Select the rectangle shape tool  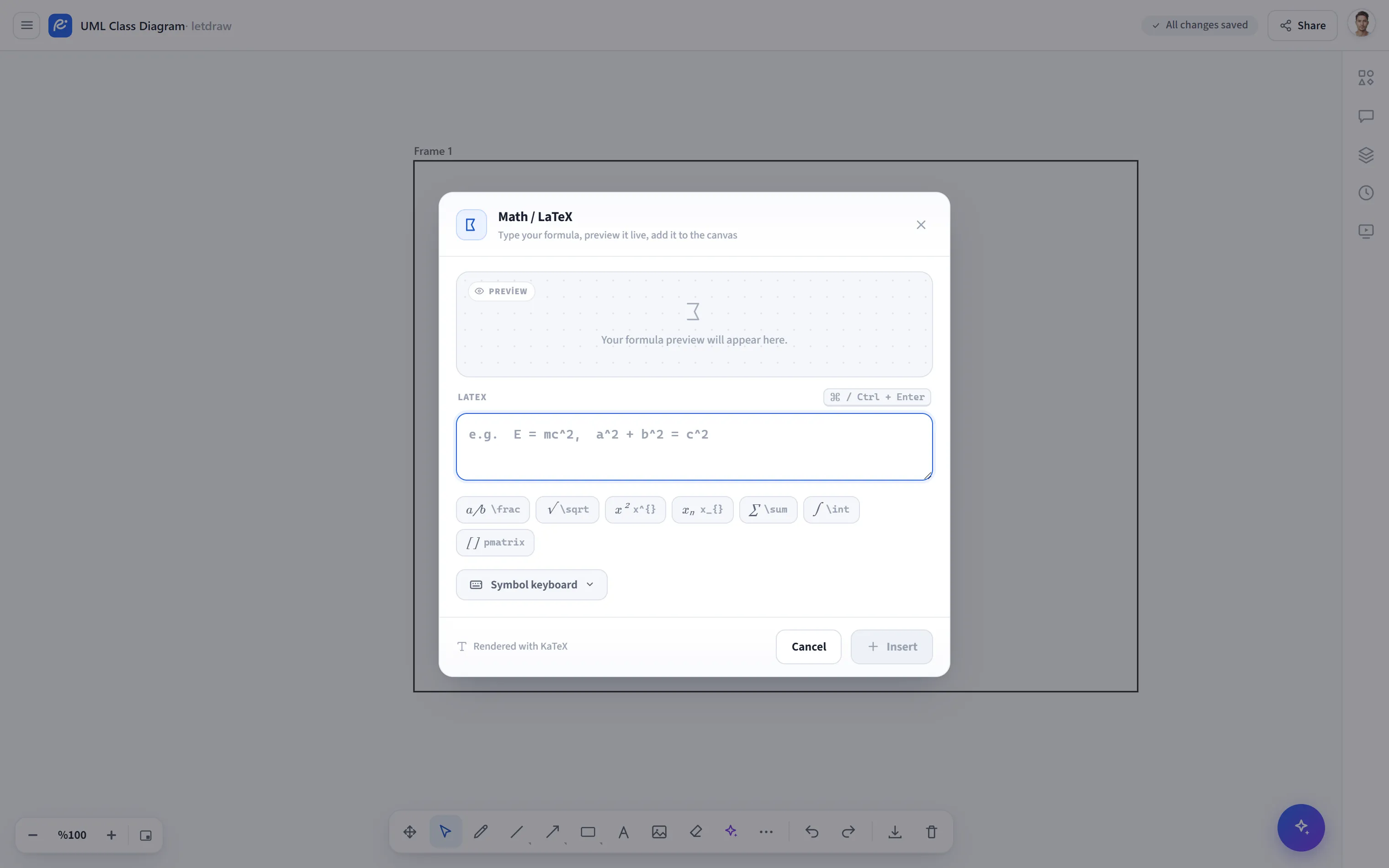tap(588, 832)
